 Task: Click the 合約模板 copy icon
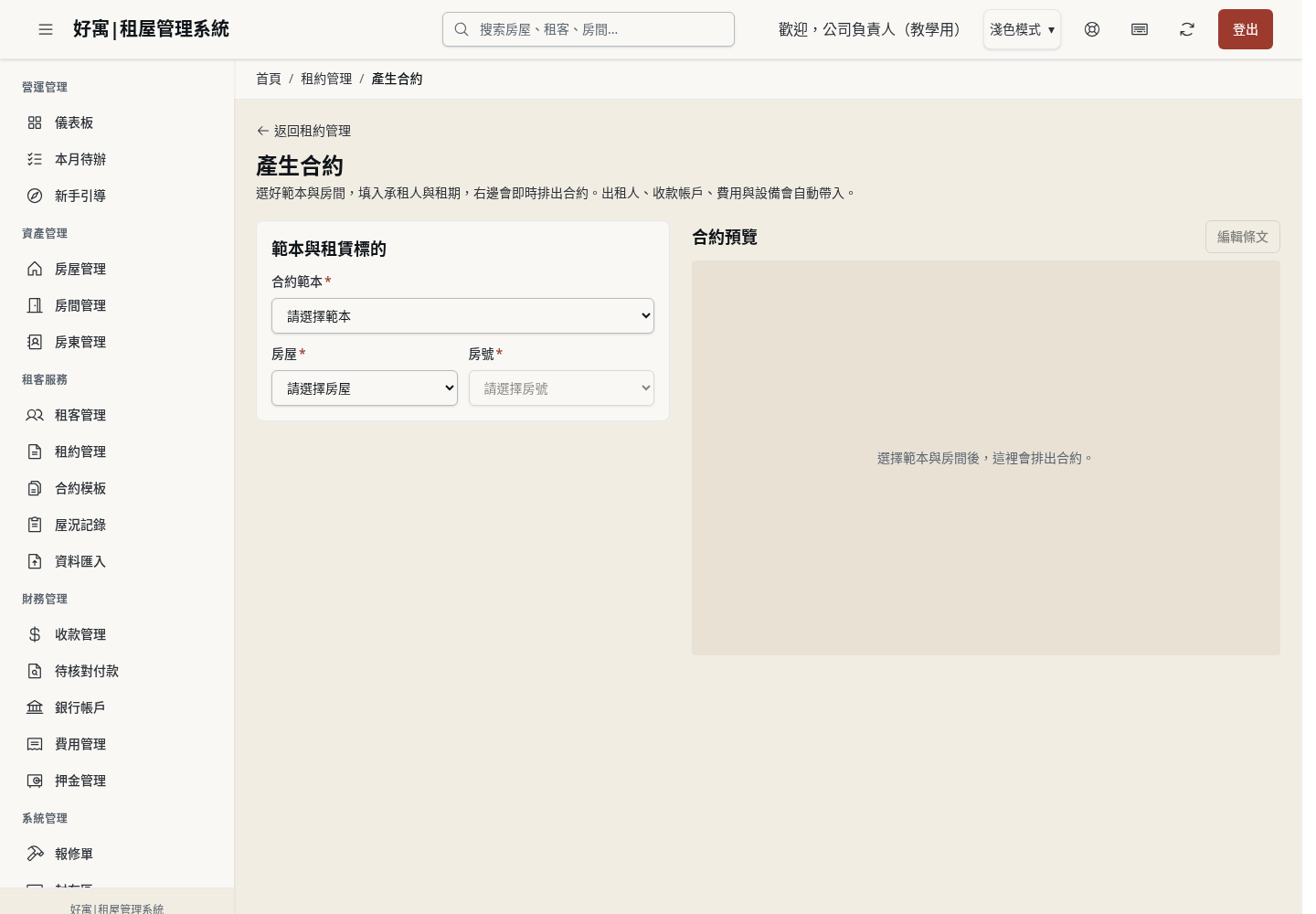pyautogui.click(x=35, y=488)
